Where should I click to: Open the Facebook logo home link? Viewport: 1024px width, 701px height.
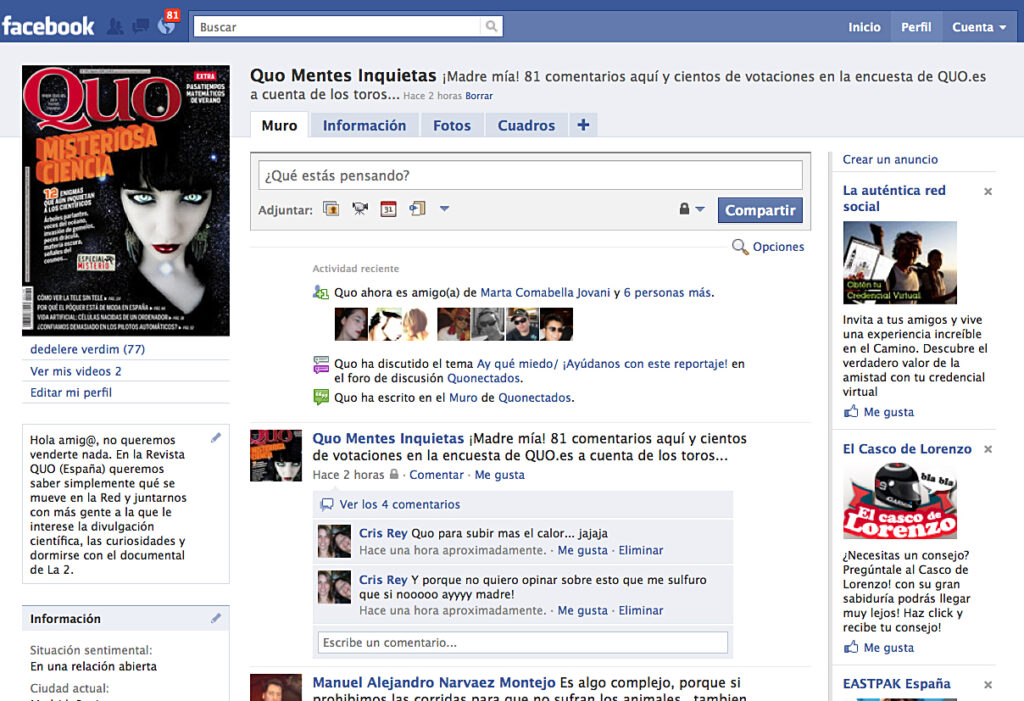pos(48,26)
